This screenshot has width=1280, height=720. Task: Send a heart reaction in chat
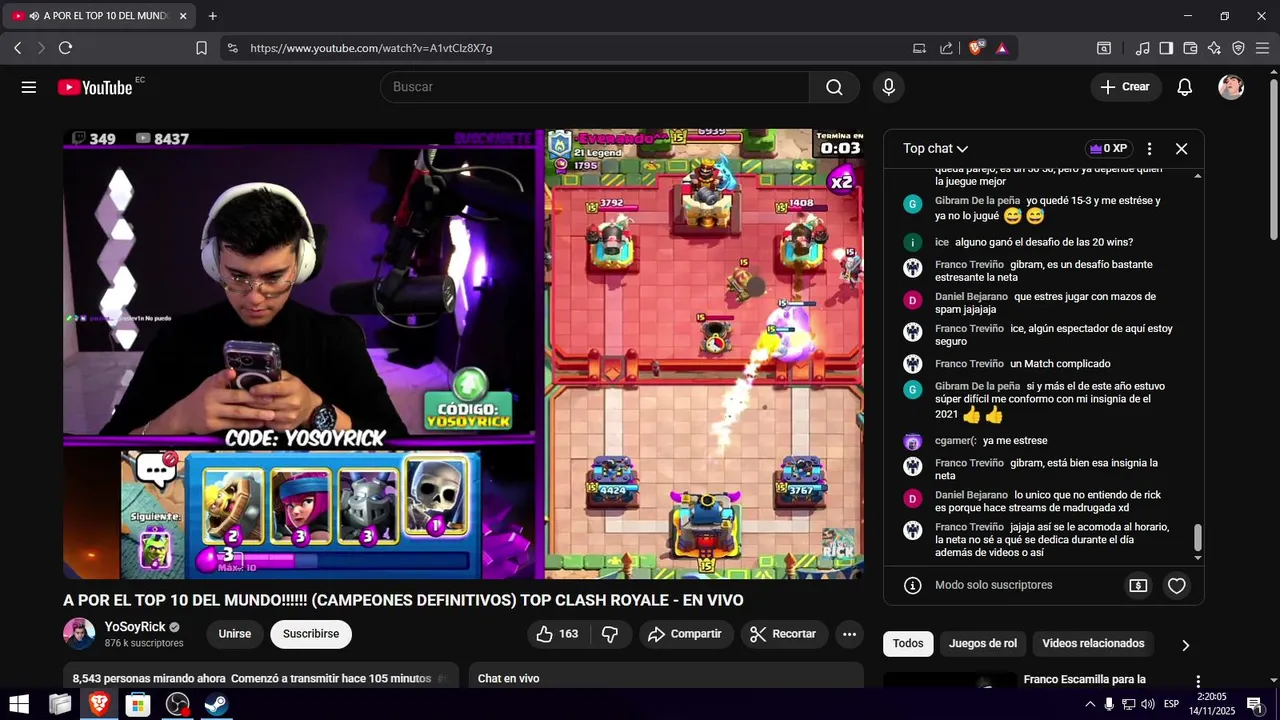tap(1176, 585)
